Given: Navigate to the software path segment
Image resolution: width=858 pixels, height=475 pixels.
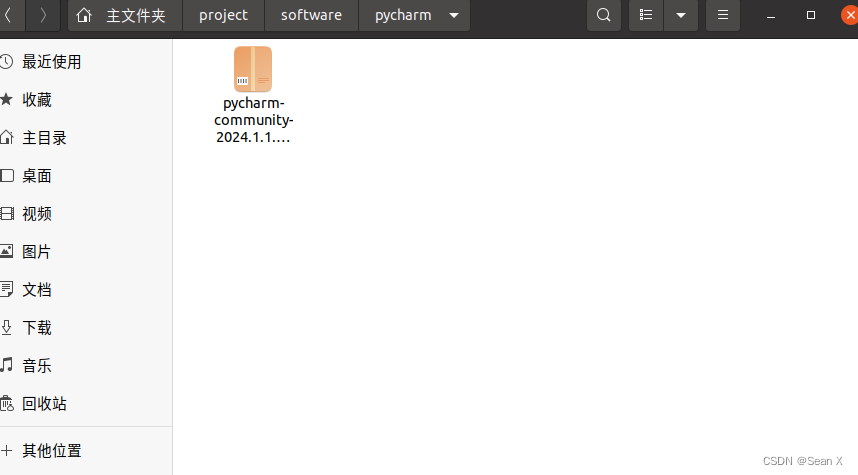Looking at the screenshot, I should point(311,15).
